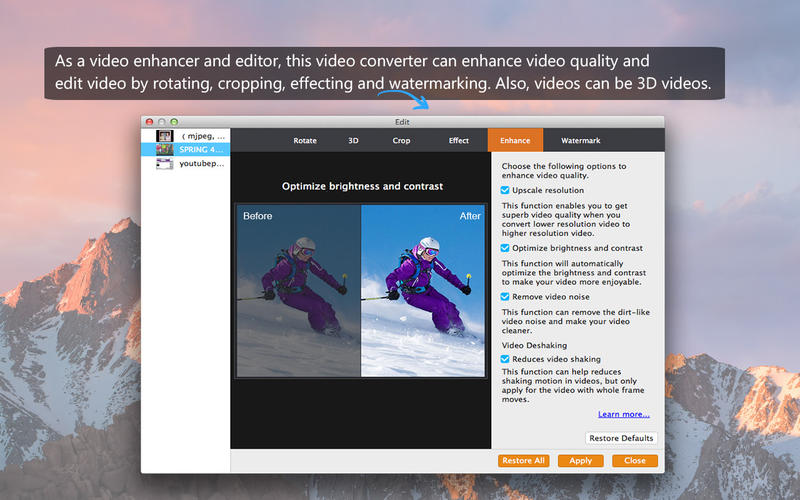Open the Rotate tab

click(x=305, y=141)
